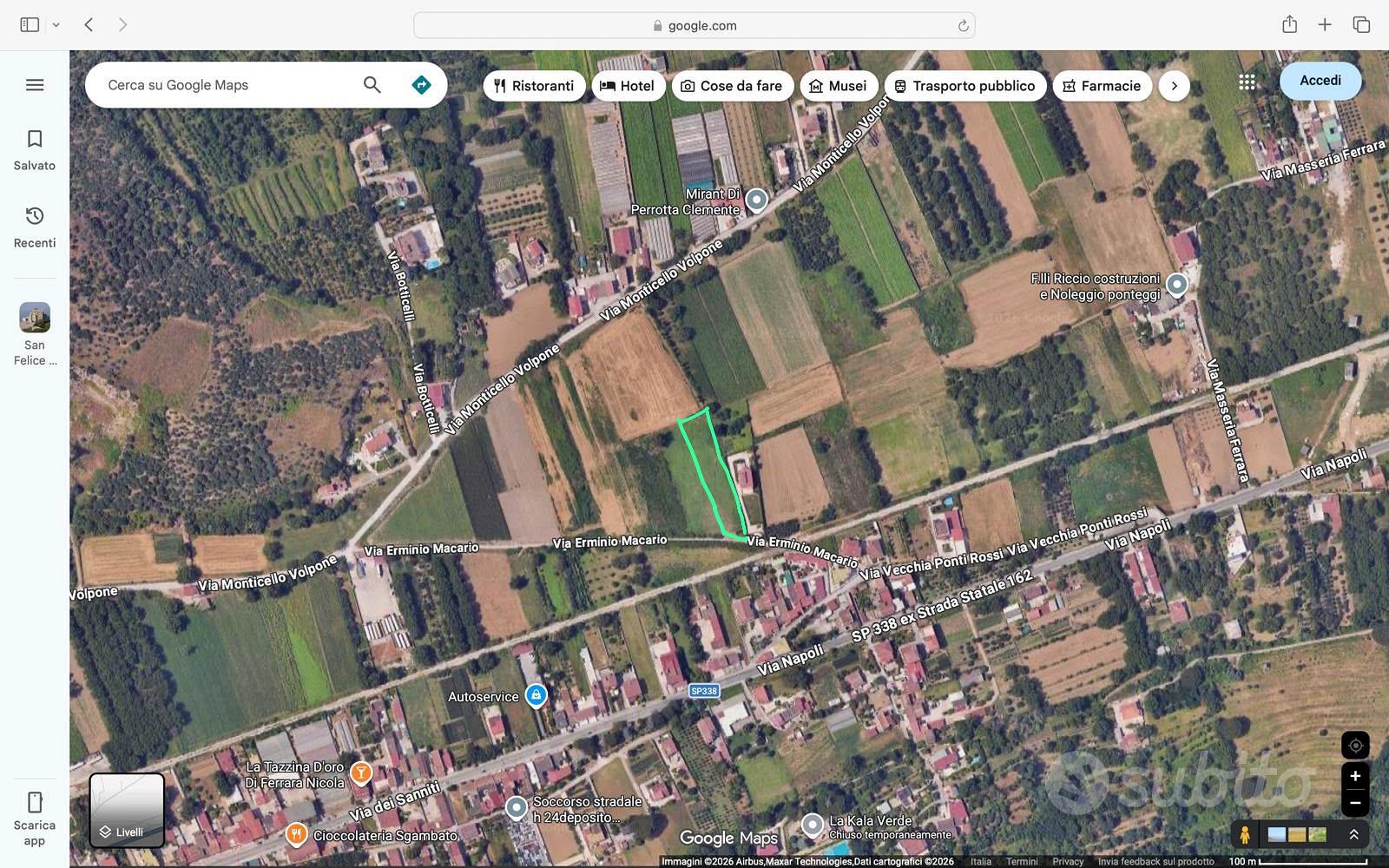This screenshot has height=868, width=1389.
Task: Select the Ristoranti category chip
Action: (534, 86)
